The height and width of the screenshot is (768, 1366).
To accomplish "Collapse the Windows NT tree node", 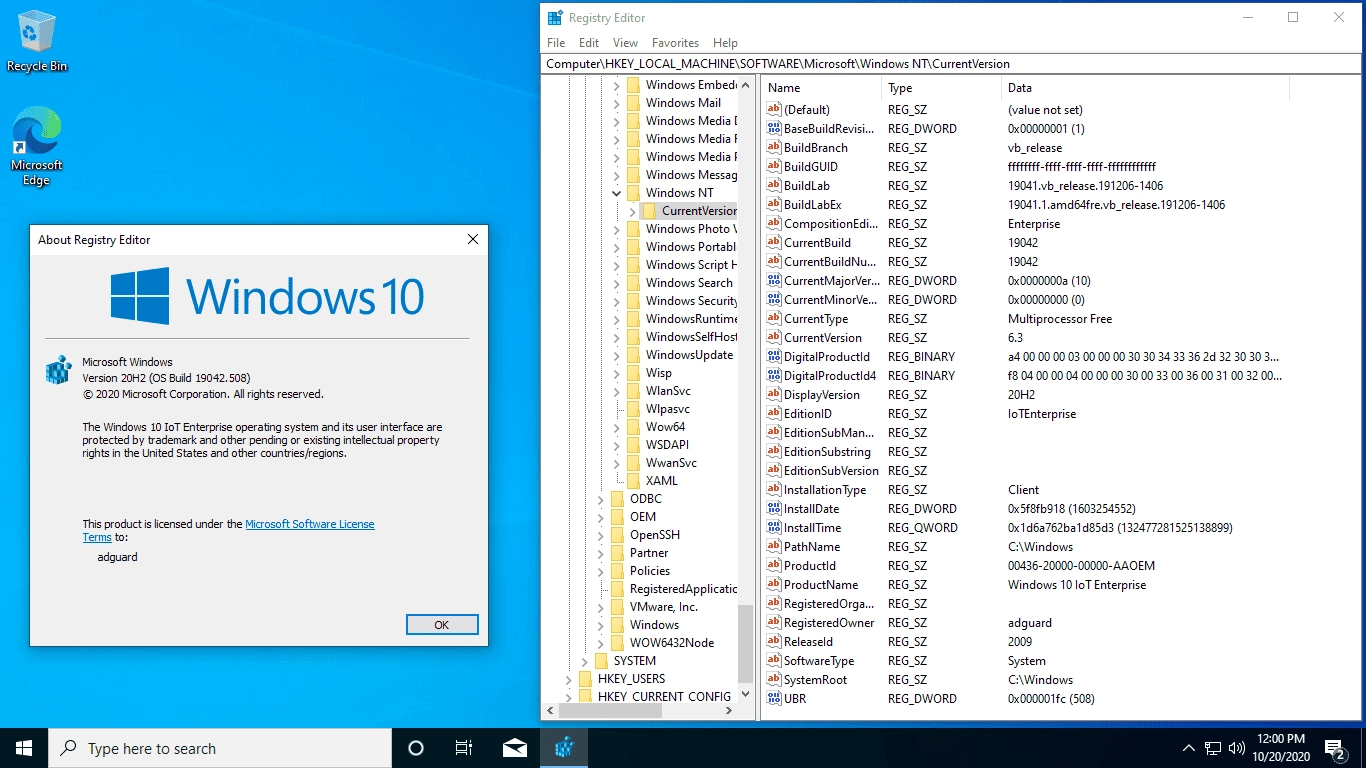I will click(x=617, y=193).
